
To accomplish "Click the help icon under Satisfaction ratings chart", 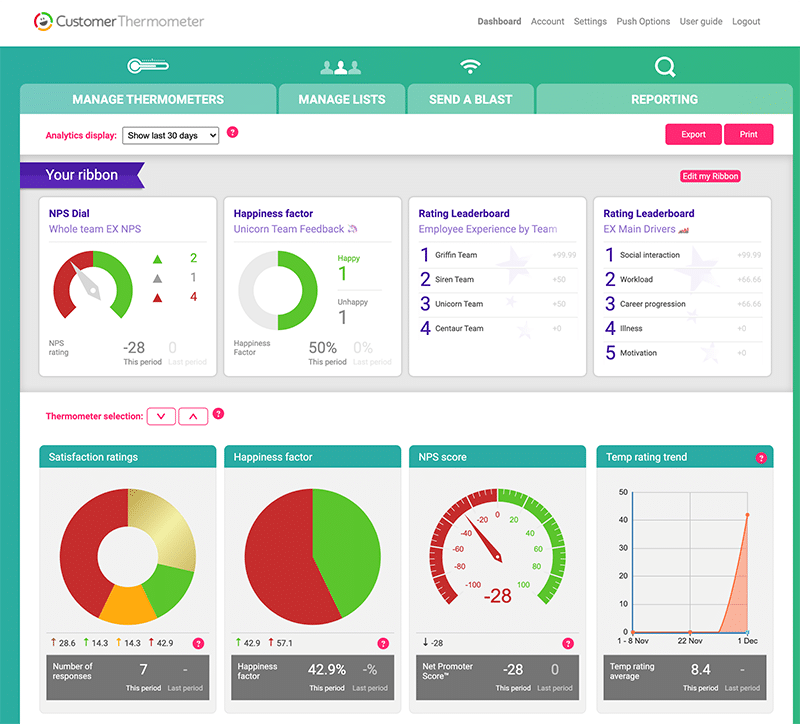I will coord(198,643).
